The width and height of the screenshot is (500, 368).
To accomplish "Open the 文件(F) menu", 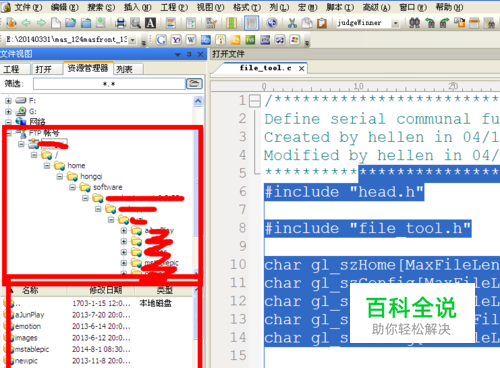I will pos(28,7).
